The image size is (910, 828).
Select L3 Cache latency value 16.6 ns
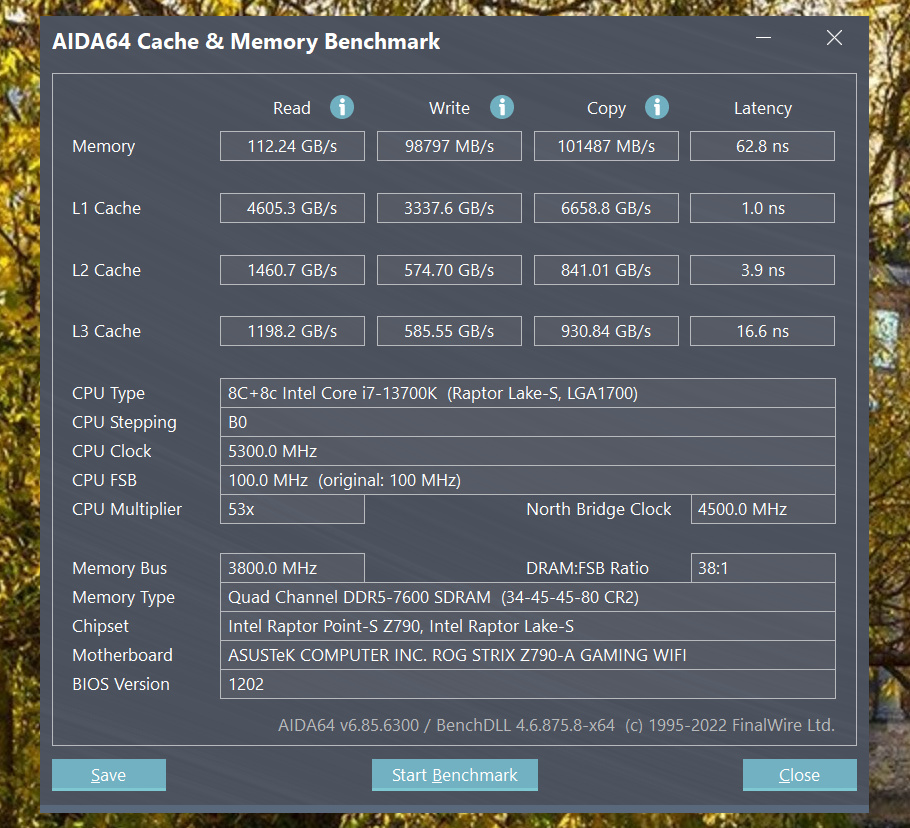763,331
